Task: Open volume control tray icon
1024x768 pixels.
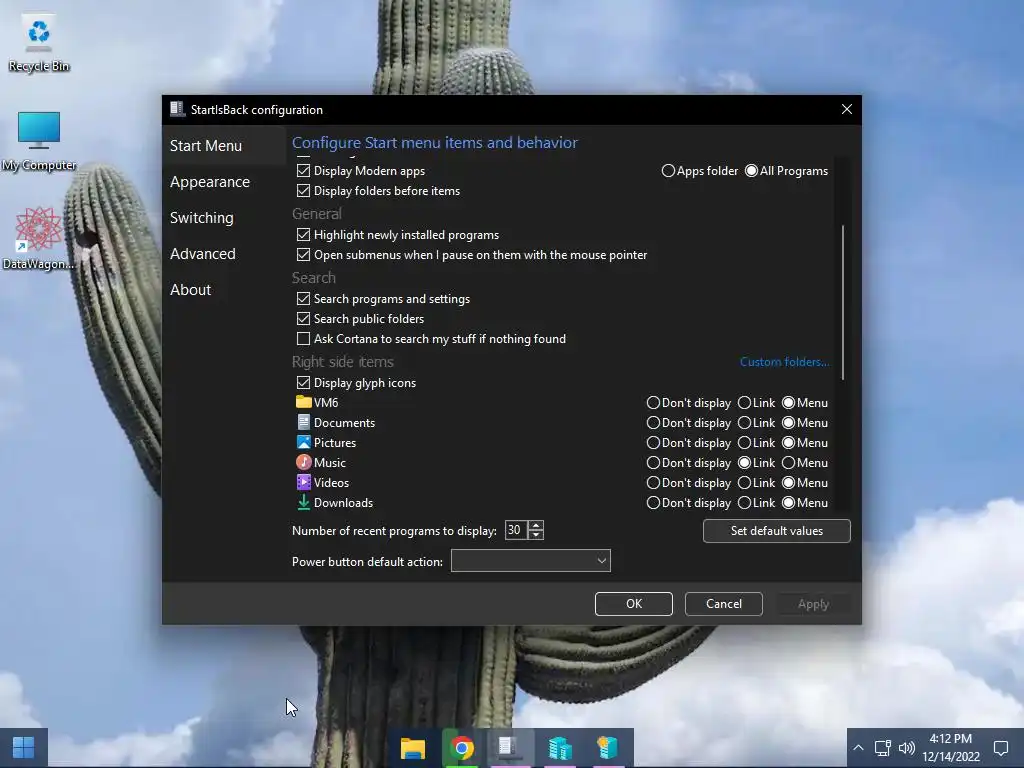Action: (x=906, y=748)
